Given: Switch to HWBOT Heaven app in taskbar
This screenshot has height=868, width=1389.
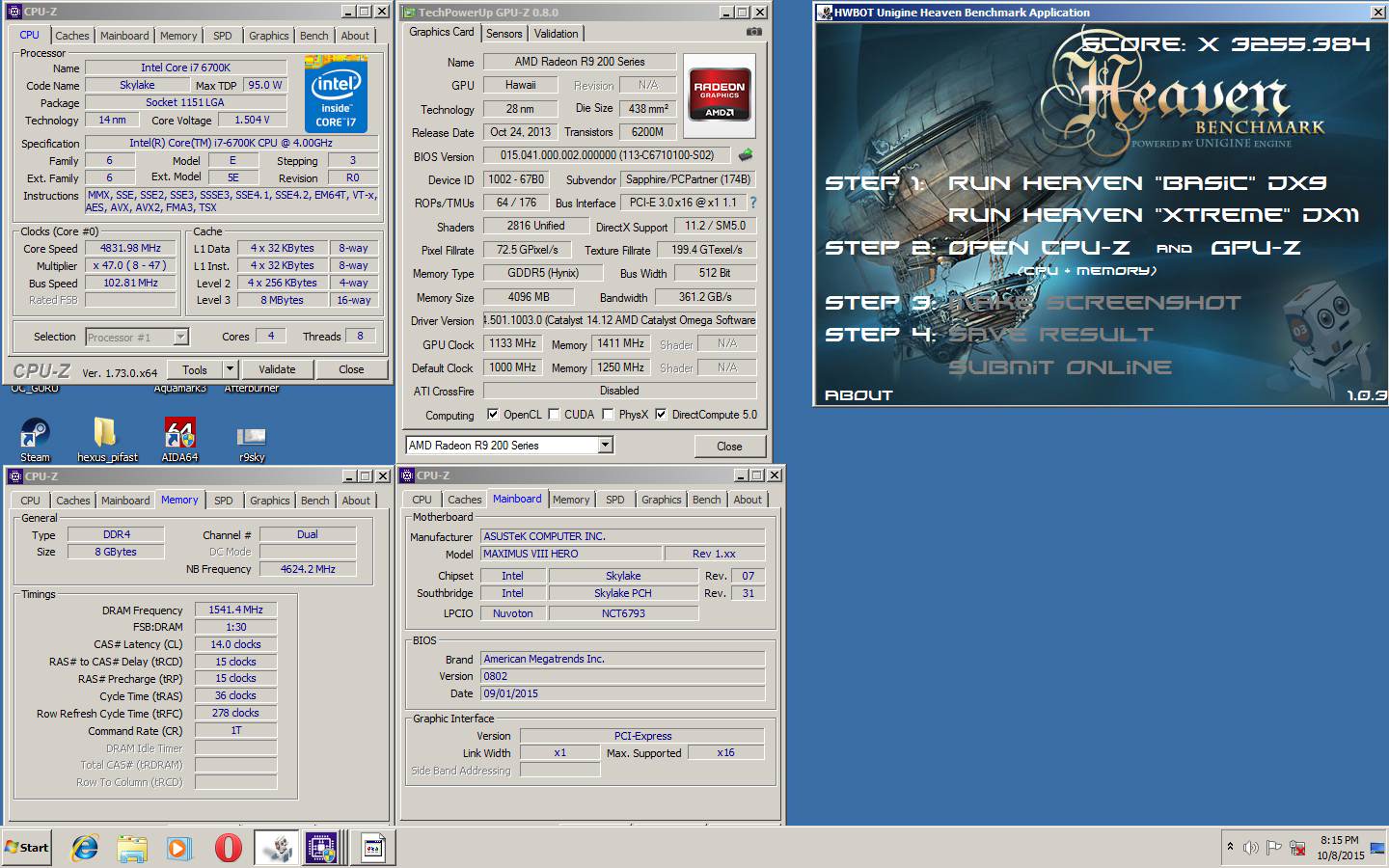Looking at the screenshot, I should click(277, 848).
